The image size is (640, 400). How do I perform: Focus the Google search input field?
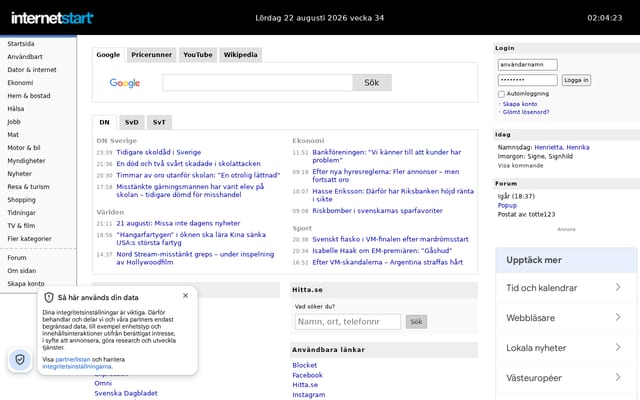point(258,82)
